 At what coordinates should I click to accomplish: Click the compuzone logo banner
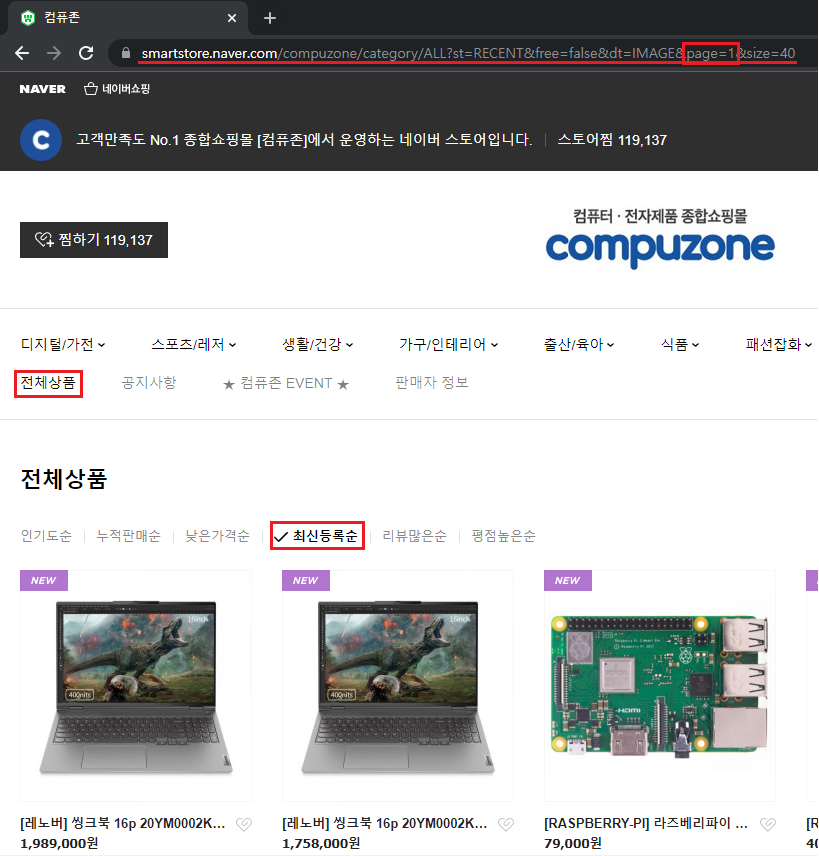pos(660,239)
